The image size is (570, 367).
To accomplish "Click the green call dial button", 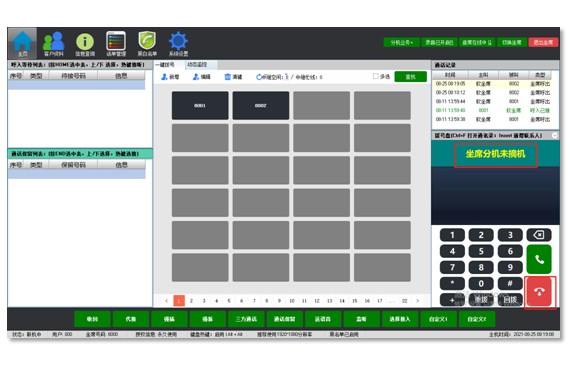I will click(x=539, y=259).
